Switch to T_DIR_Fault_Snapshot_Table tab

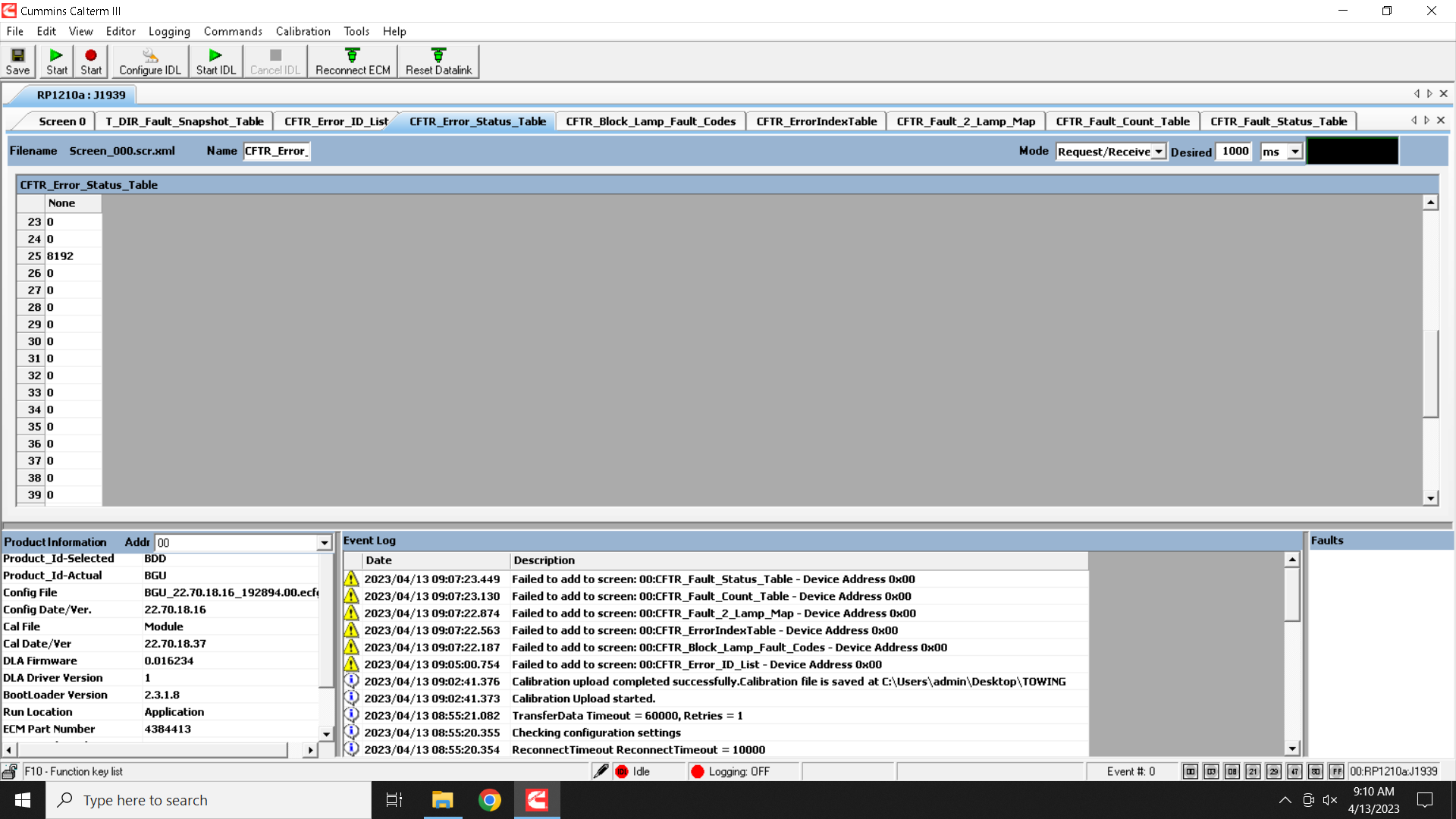[184, 121]
